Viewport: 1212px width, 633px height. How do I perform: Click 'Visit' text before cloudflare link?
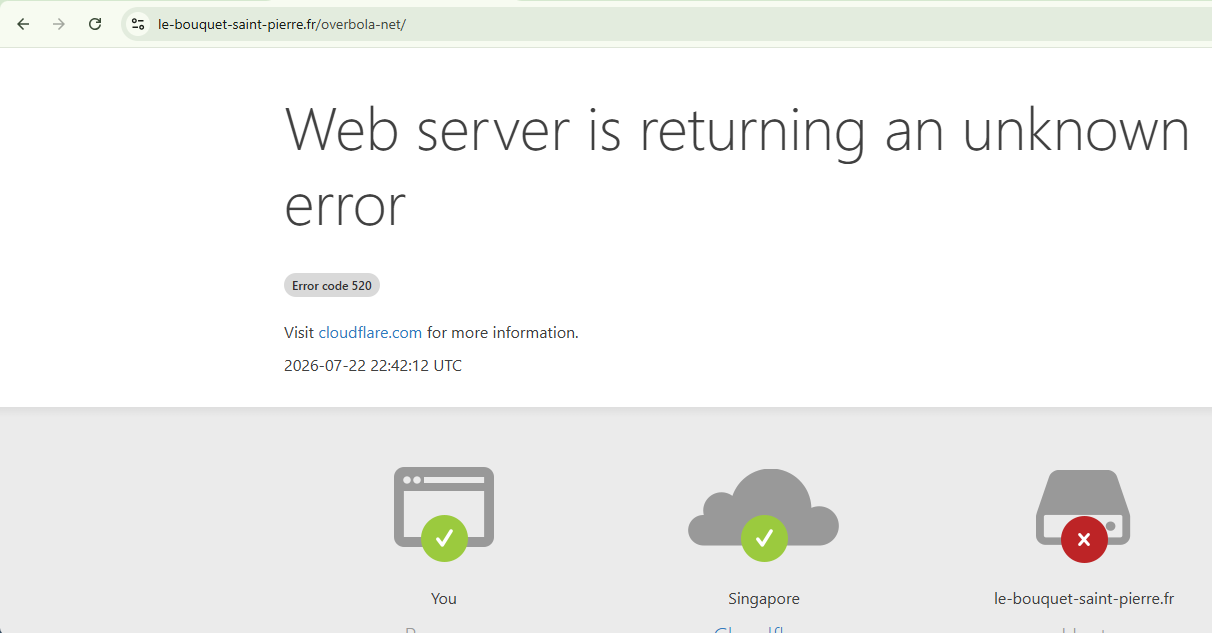[299, 332]
